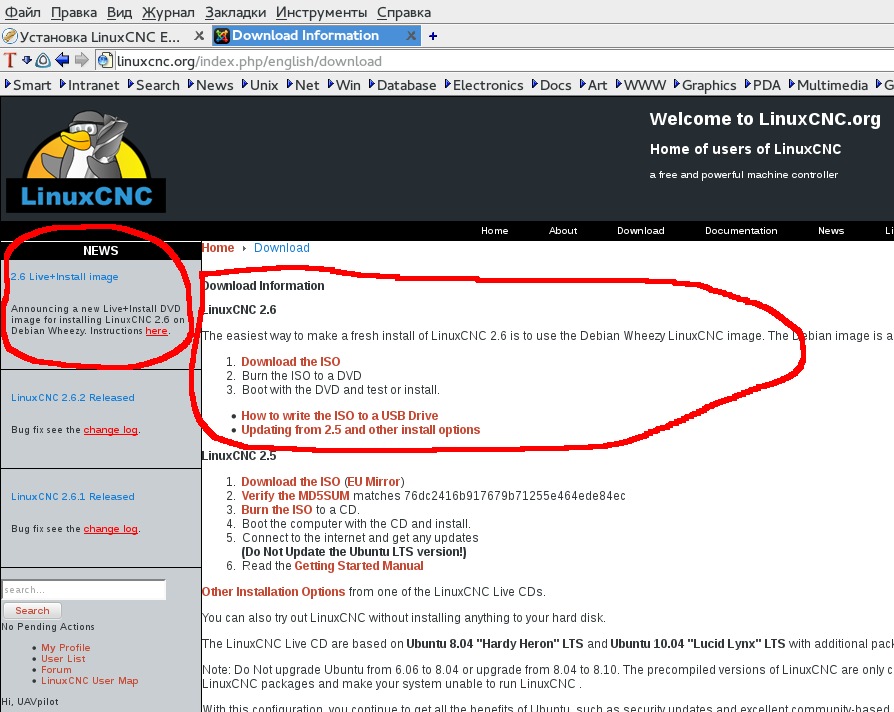Open How to write the ISO to a USB Drive
The width and height of the screenshot is (894, 712).
tap(340, 416)
